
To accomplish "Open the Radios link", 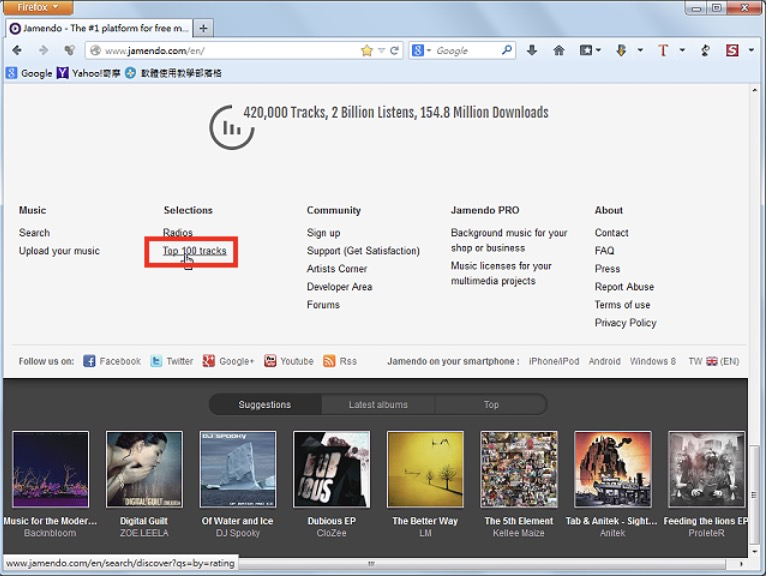I will tap(178, 233).
